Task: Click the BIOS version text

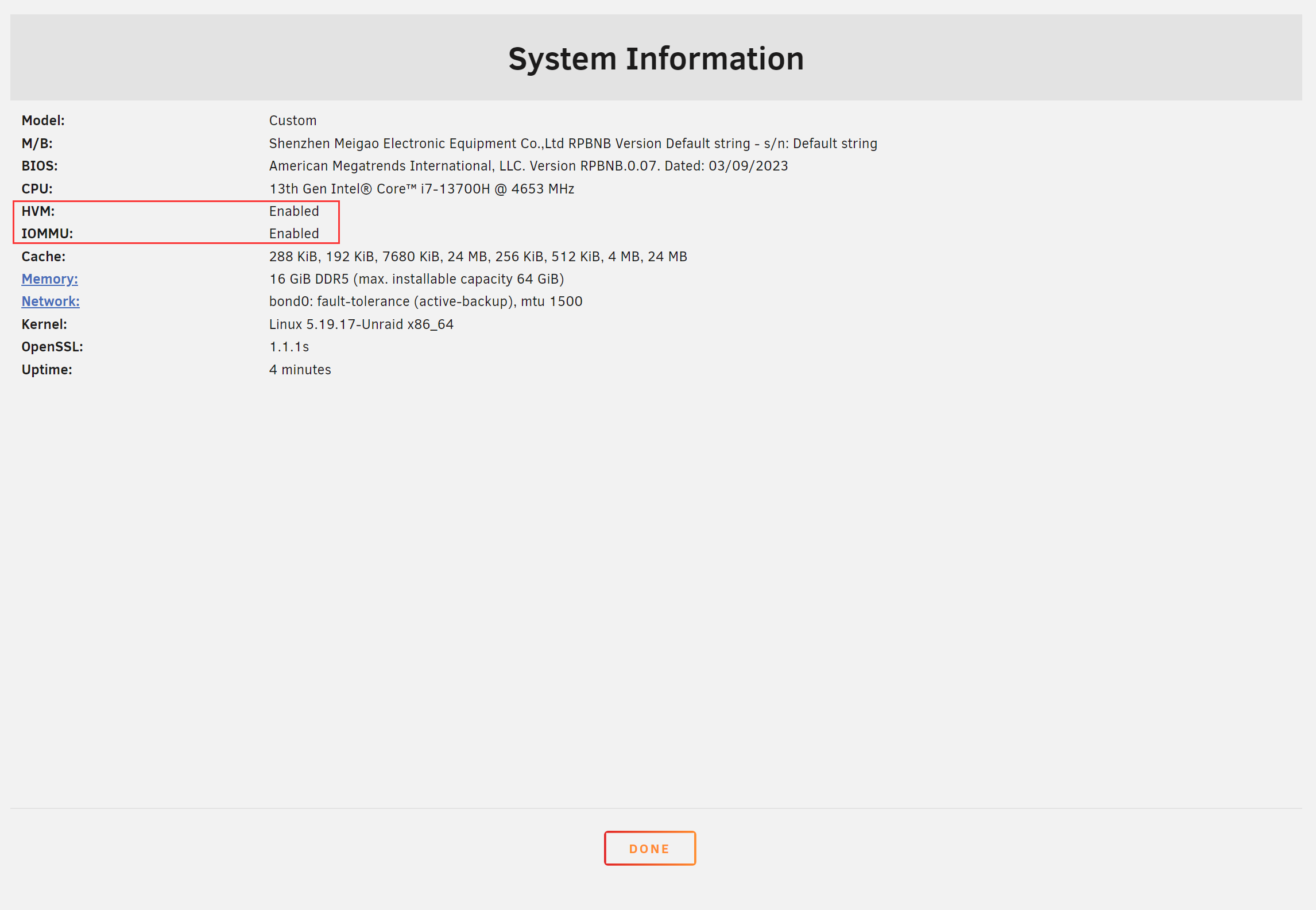Action: [528, 166]
